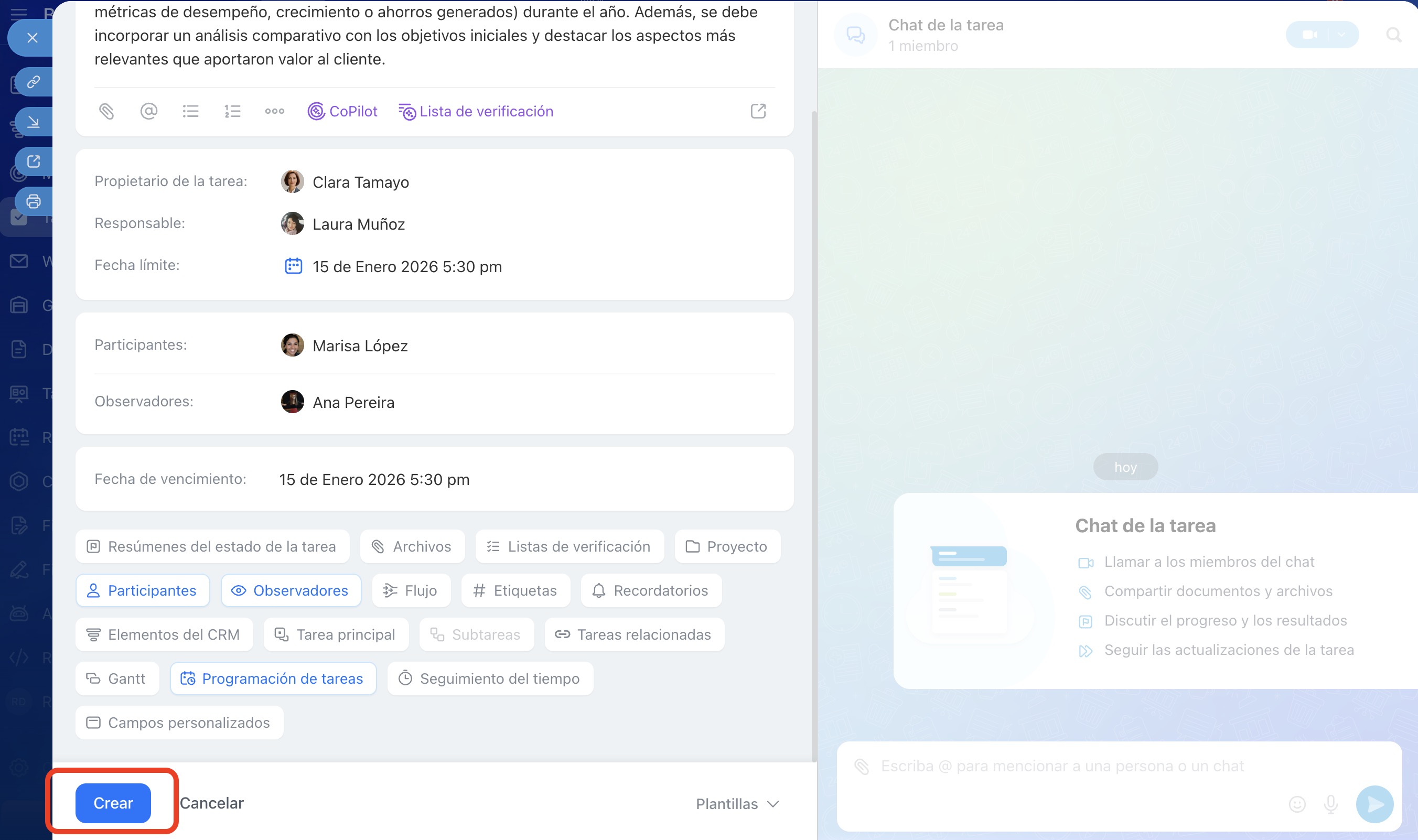Click the @ mention icon in editor

tap(148, 111)
